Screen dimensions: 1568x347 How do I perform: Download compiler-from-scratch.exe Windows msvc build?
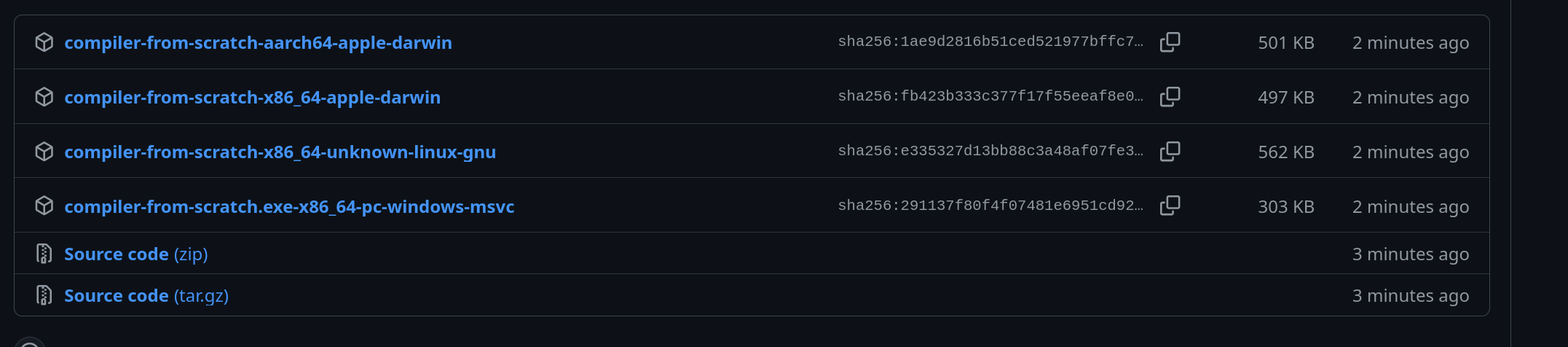[289, 207]
